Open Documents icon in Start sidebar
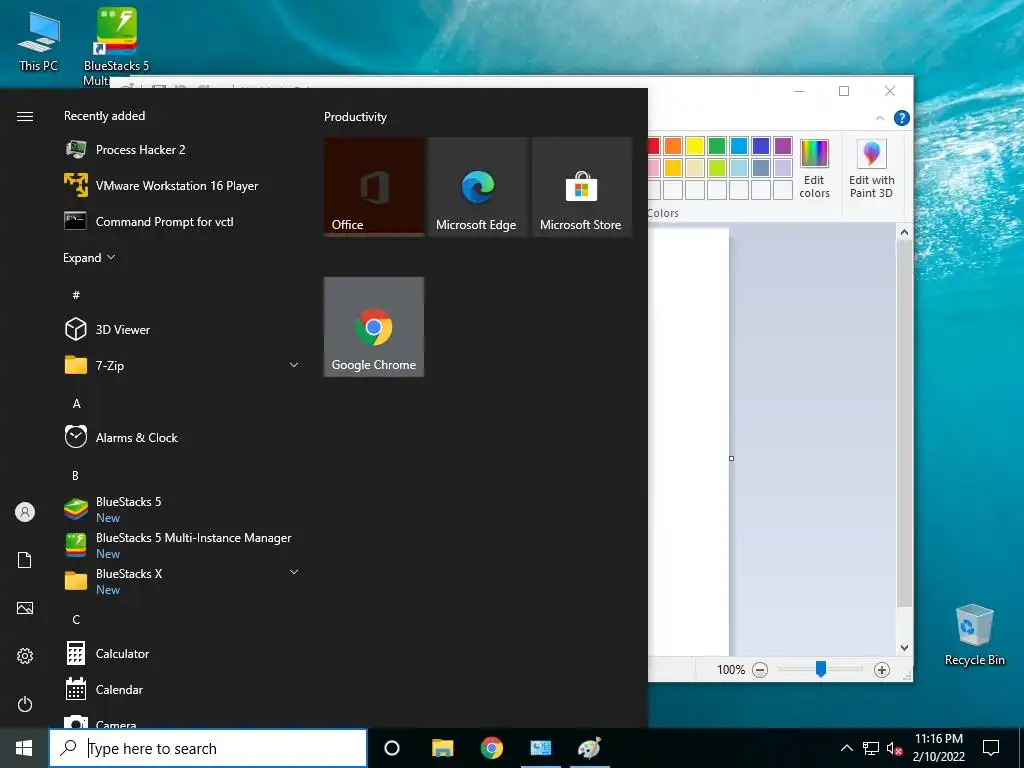The width and height of the screenshot is (1024, 768). [25, 560]
